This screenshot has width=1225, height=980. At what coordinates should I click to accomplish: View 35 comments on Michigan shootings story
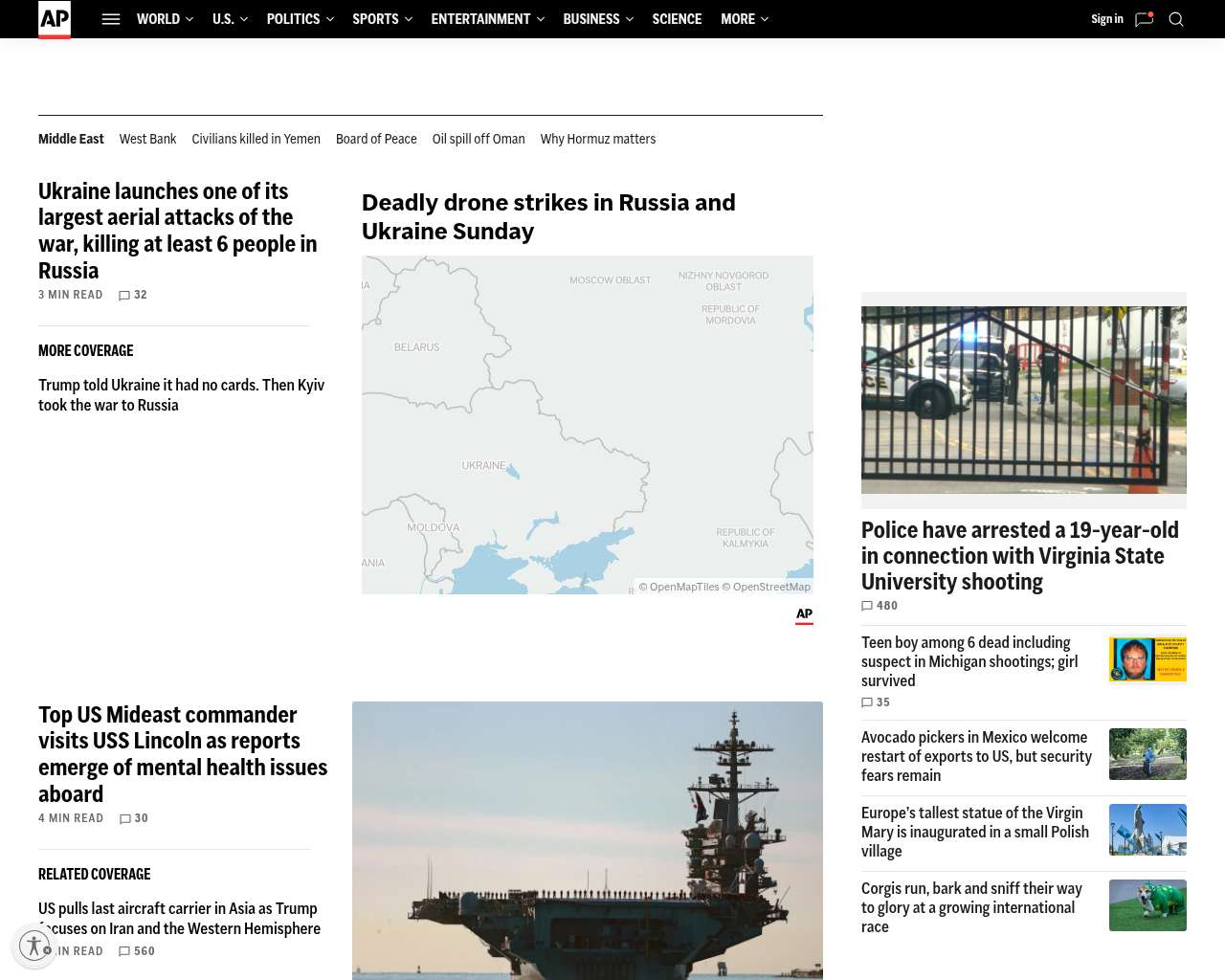(x=876, y=702)
